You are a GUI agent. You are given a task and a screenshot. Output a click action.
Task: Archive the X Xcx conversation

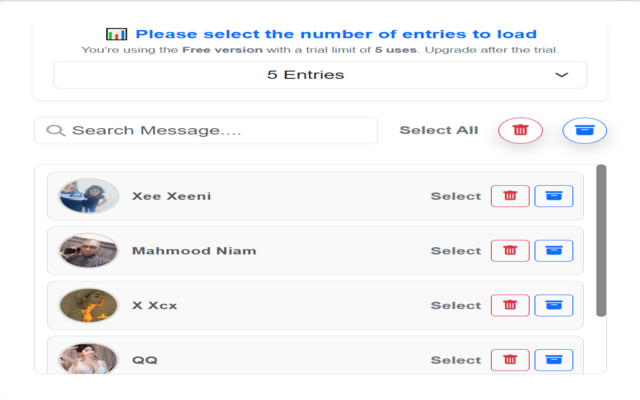[x=554, y=305]
